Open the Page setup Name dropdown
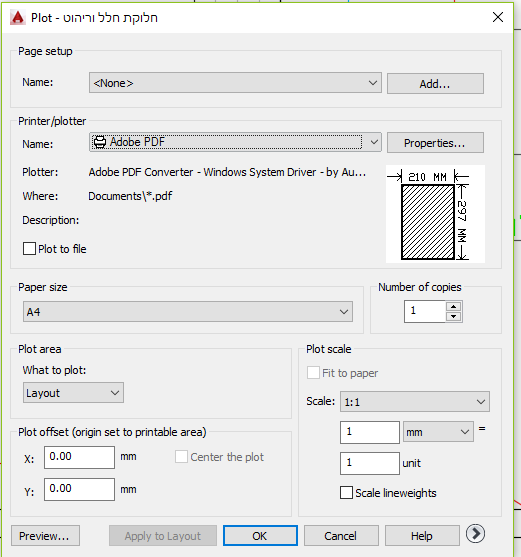521x557 pixels. (x=235, y=83)
